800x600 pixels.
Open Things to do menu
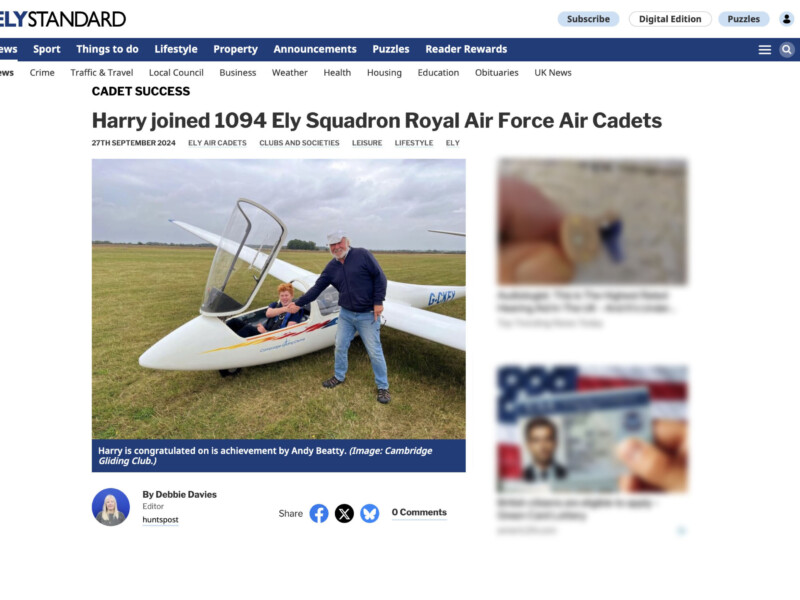click(x=107, y=49)
